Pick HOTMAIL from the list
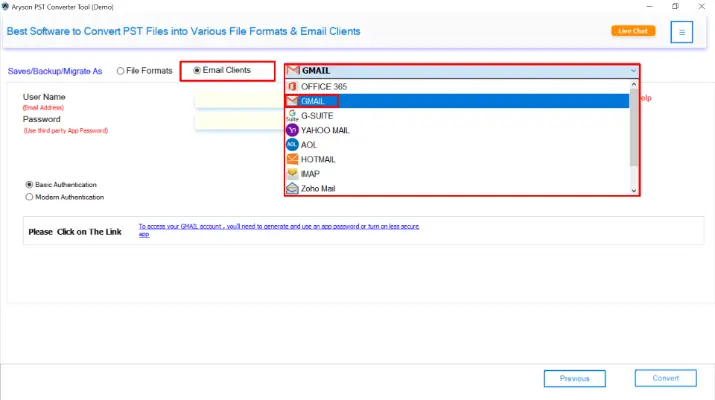715x400 pixels. [457, 159]
